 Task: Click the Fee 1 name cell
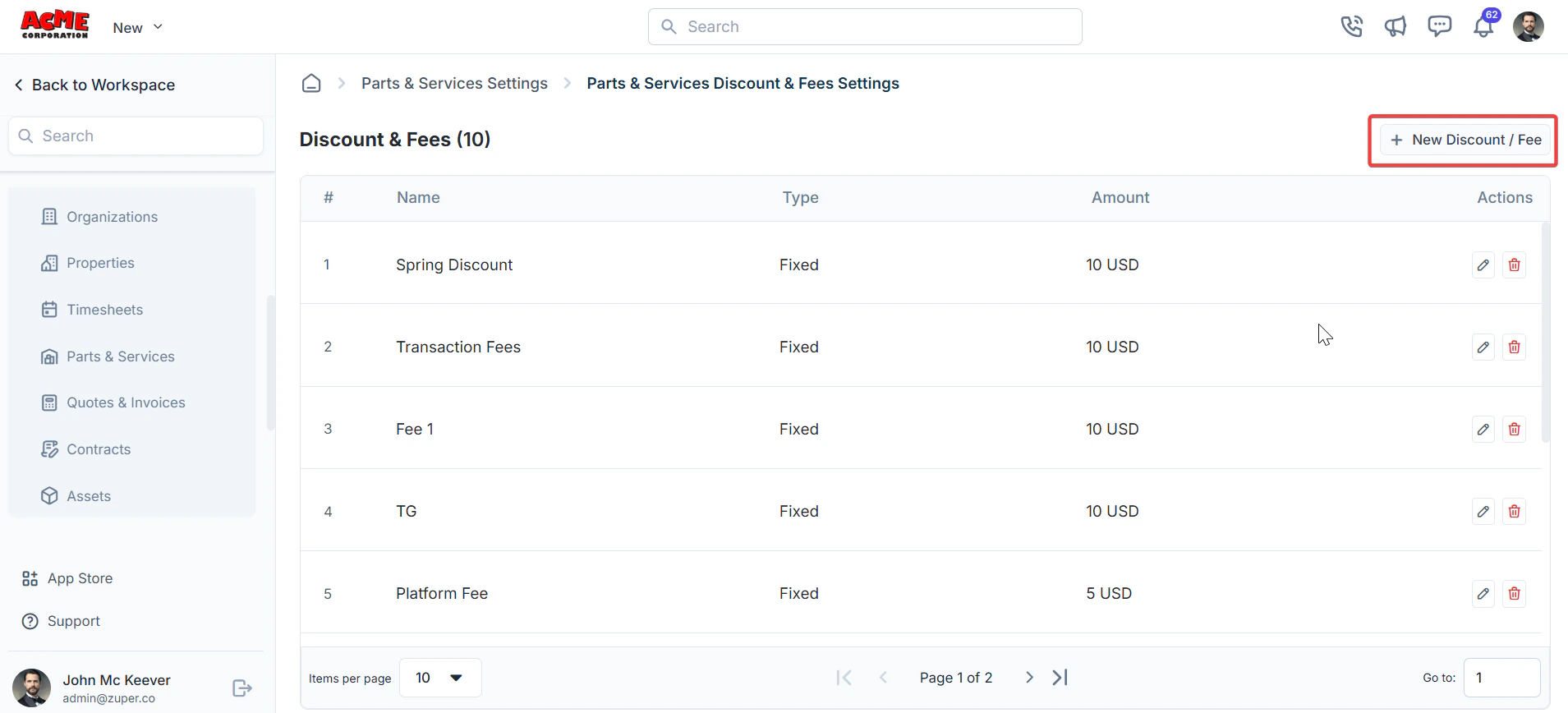click(415, 429)
